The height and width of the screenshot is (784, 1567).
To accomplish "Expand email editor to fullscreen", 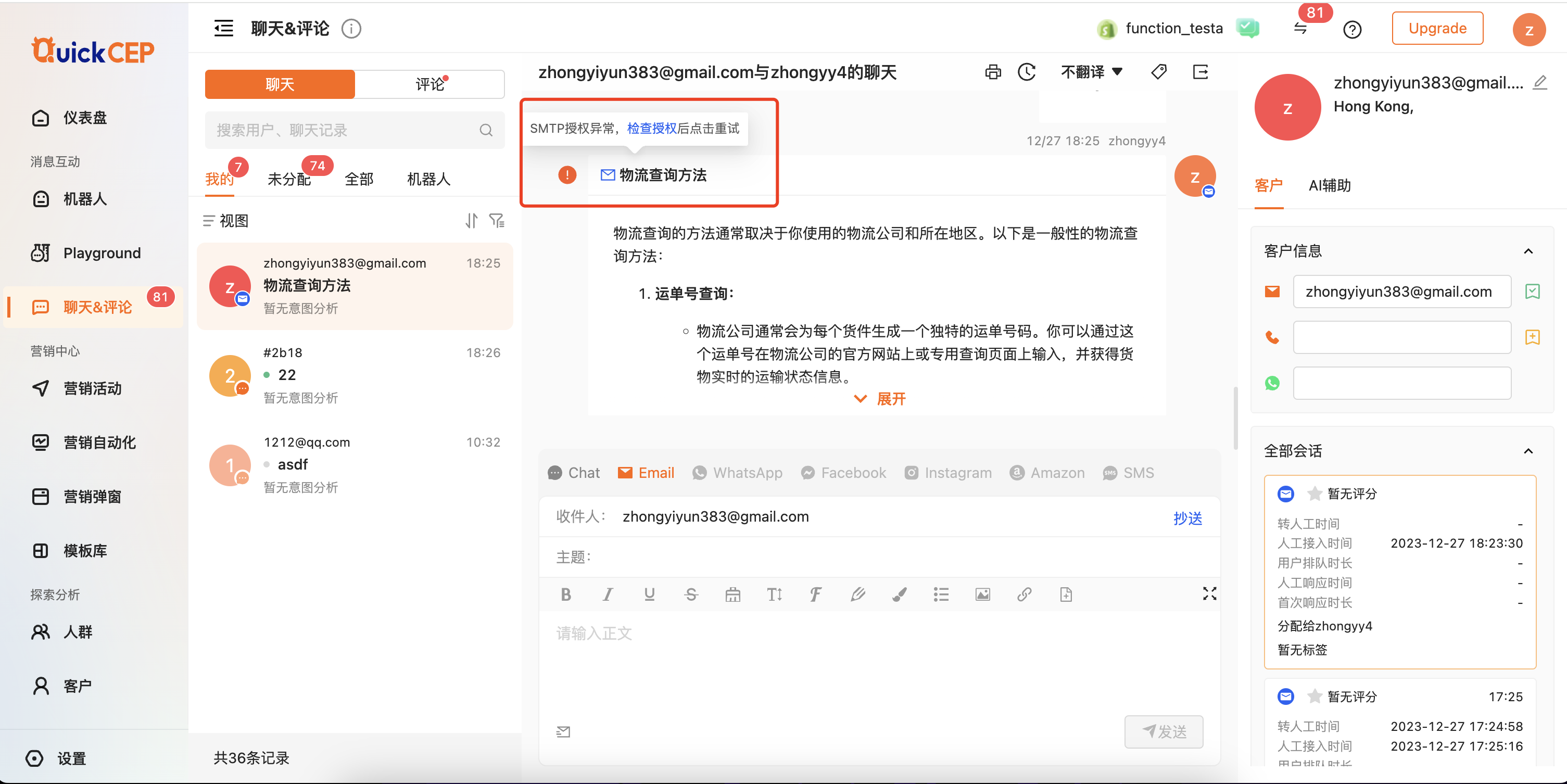I will click(x=1209, y=593).
